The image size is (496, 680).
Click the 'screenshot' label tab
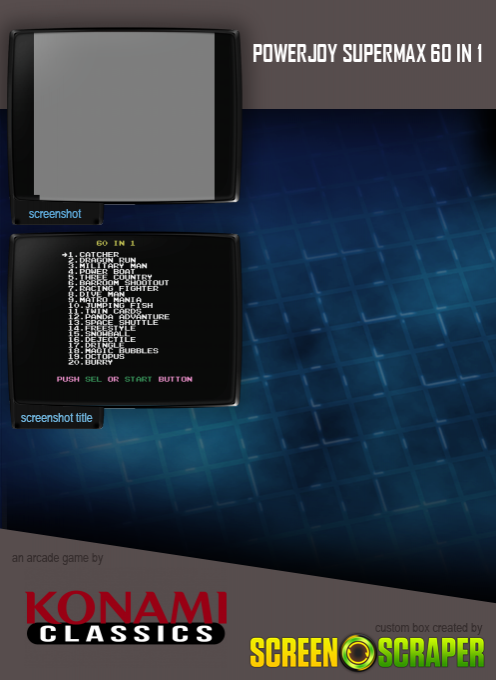point(55,214)
